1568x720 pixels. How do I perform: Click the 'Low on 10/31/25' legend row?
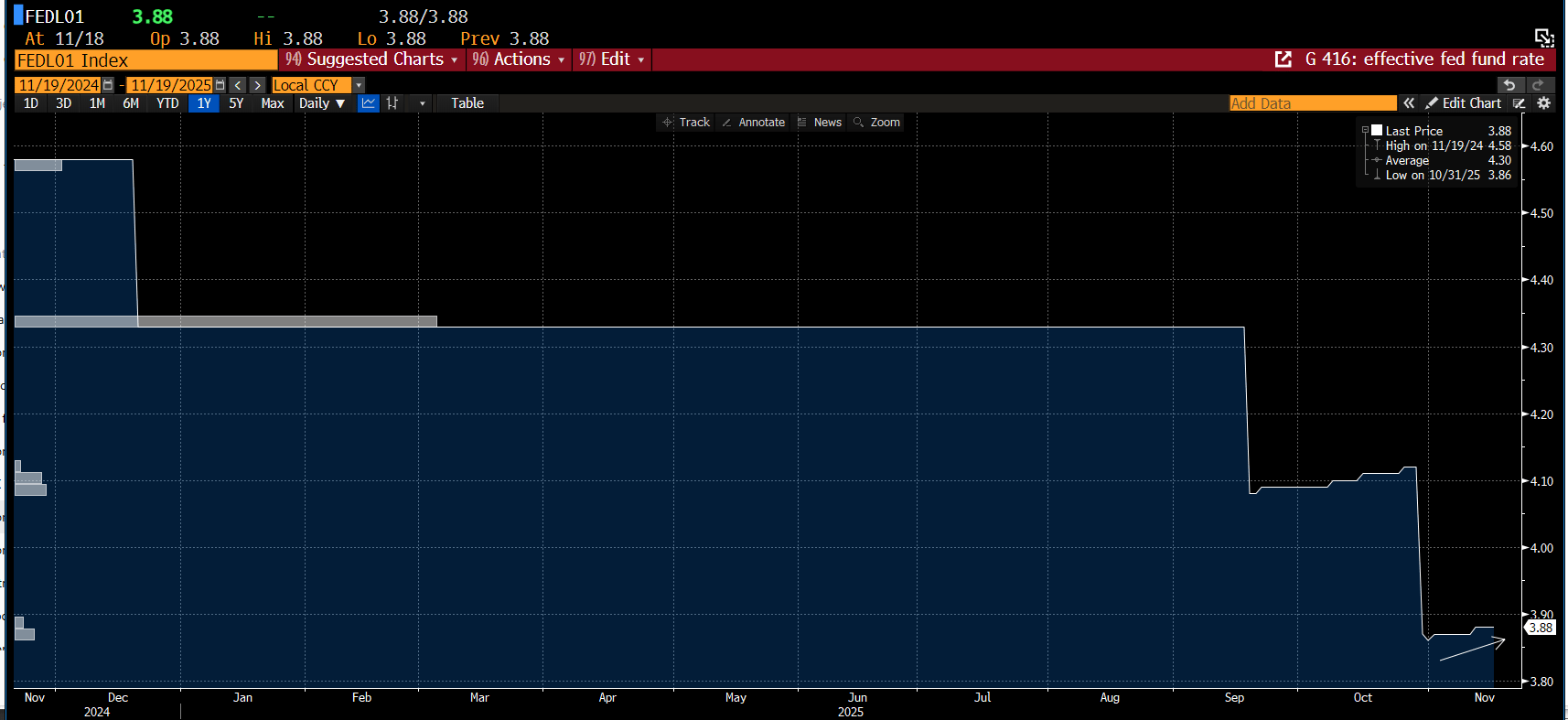click(x=1443, y=175)
